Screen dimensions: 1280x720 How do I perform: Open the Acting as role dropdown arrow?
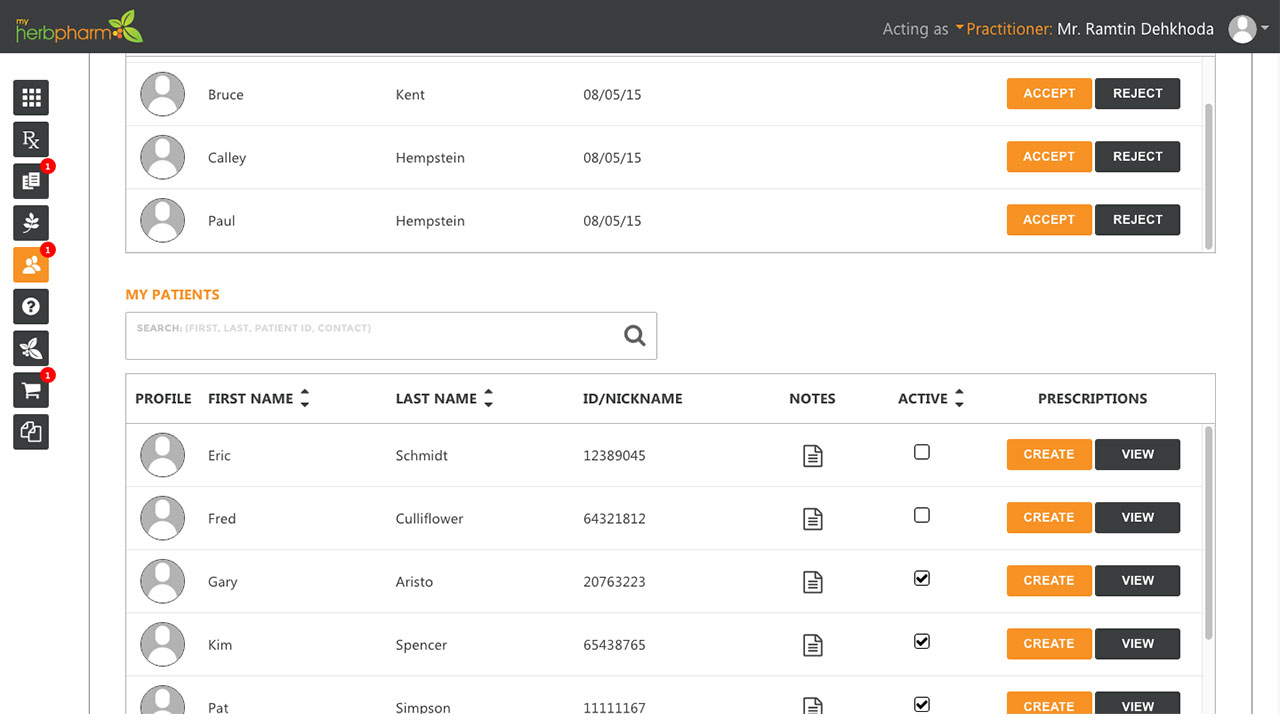[x=960, y=27]
